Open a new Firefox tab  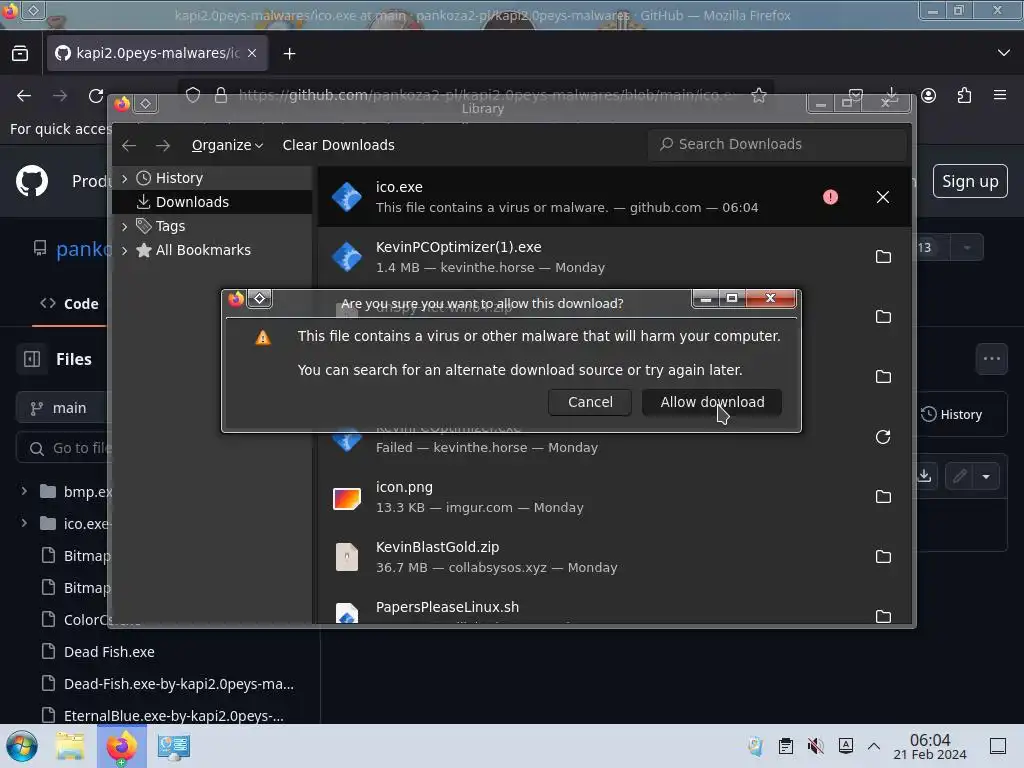point(289,54)
